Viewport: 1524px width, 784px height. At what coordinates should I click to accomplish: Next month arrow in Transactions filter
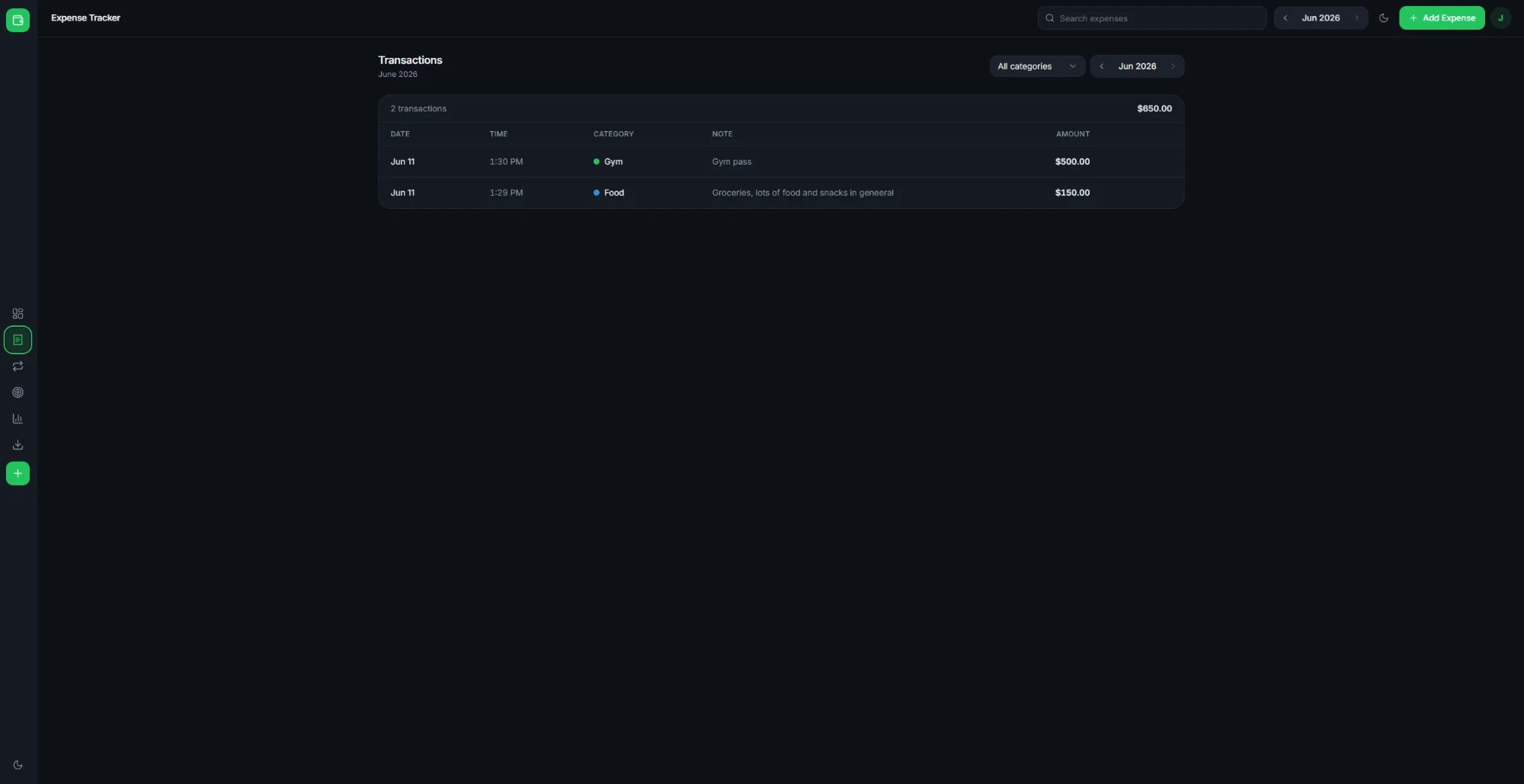1173,66
